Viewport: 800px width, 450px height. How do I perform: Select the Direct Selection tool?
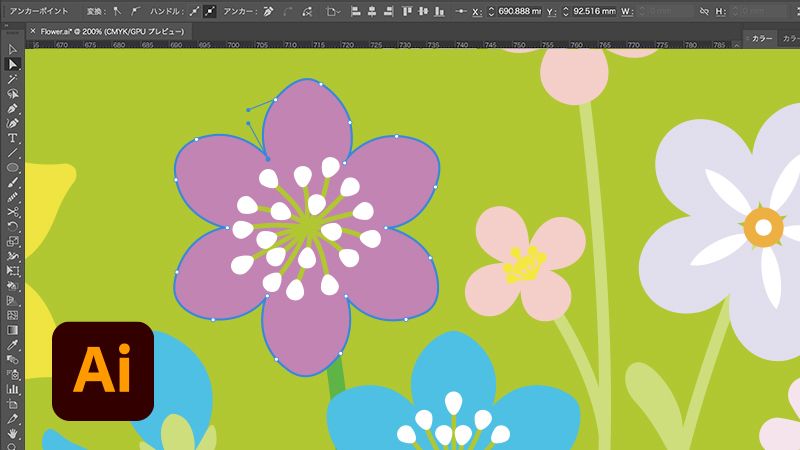13,64
